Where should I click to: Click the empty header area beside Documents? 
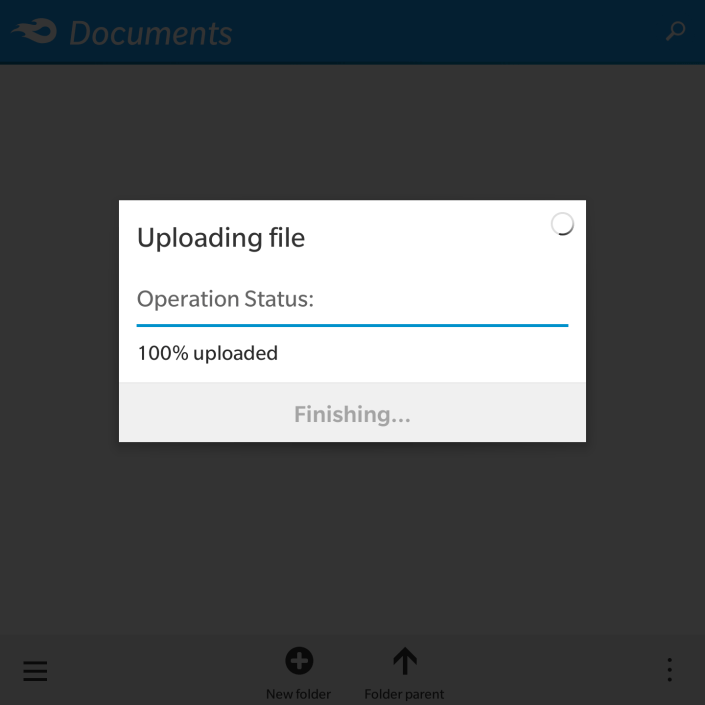(x=450, y=31)
